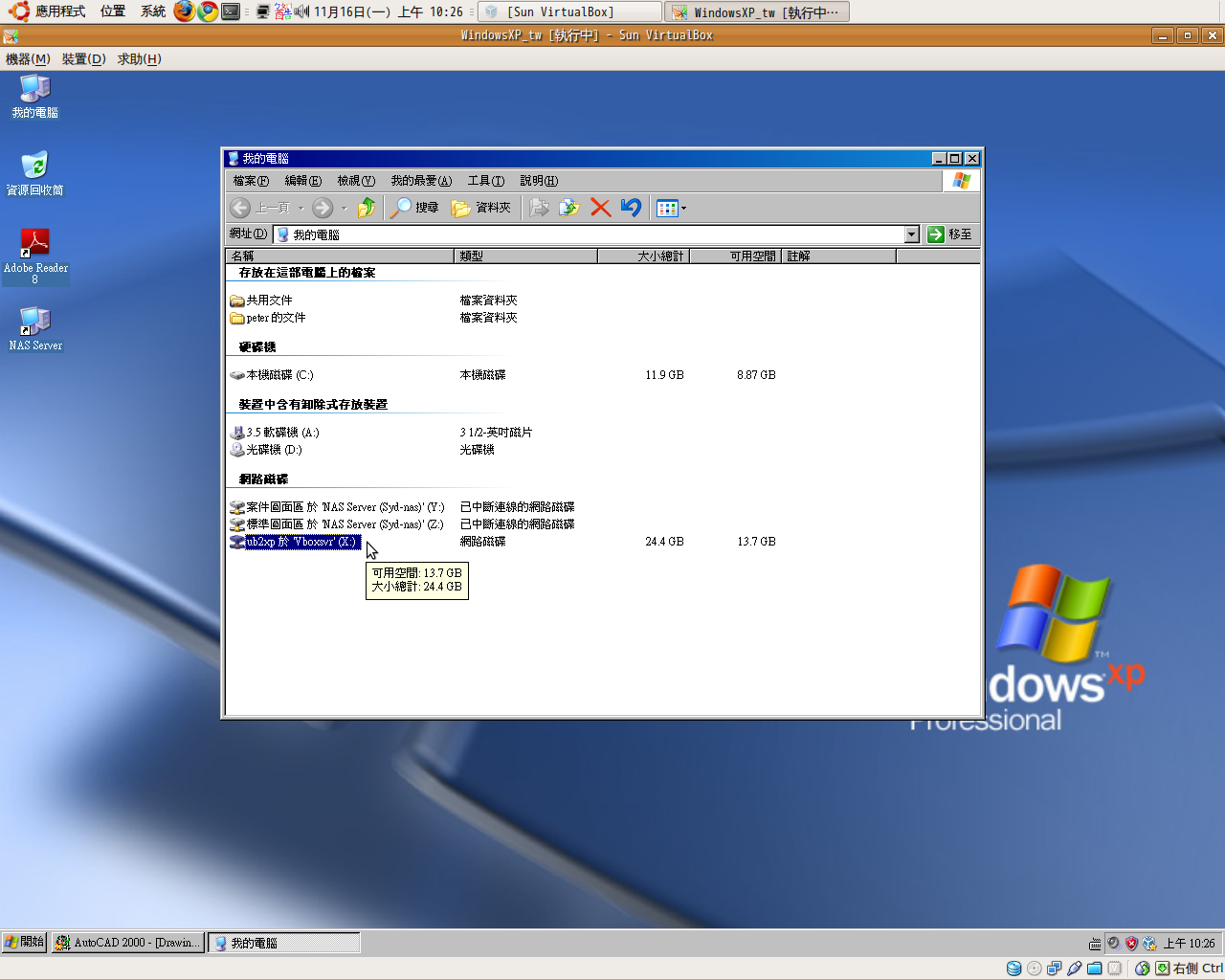
Task: Click the XP tray security shield icon
Action: click(x=1131, y=943)
